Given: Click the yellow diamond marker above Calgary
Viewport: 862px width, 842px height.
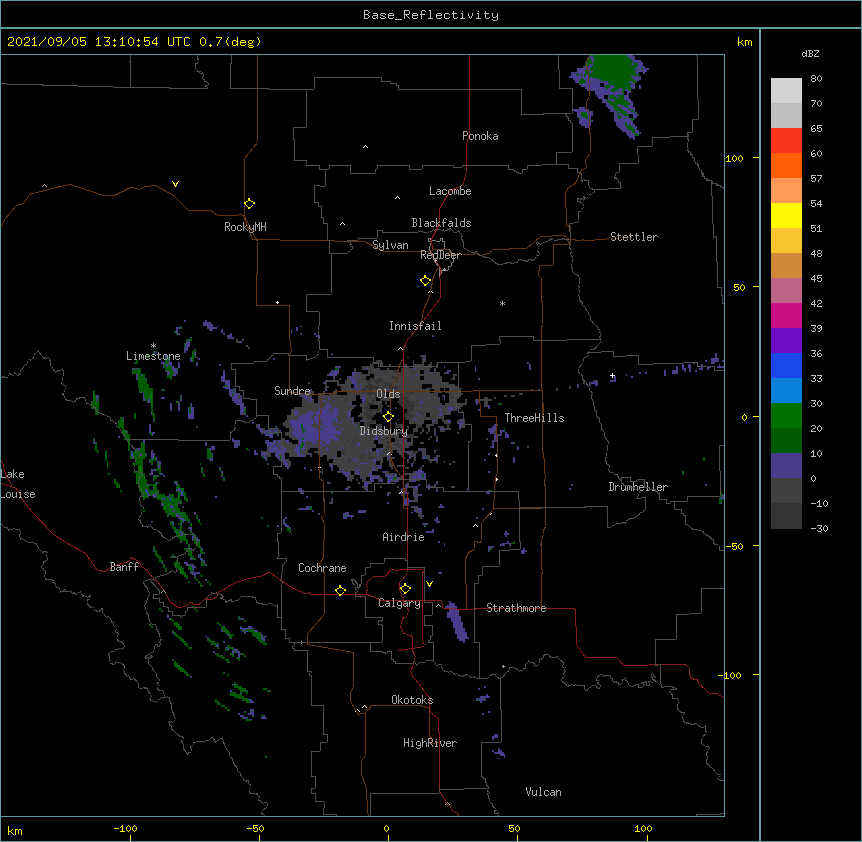Looking at the screenshot, I should [405, 589].
